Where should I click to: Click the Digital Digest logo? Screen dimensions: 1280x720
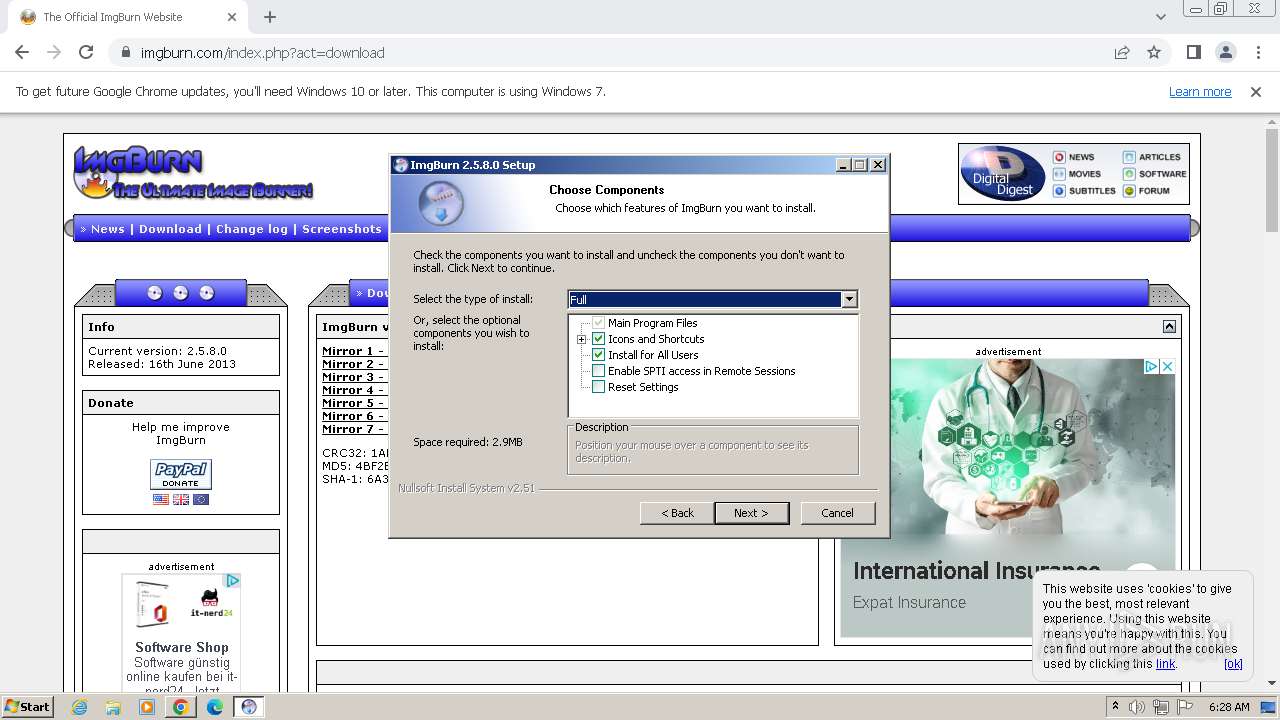pyautogui.click(x=1003, y=174)
